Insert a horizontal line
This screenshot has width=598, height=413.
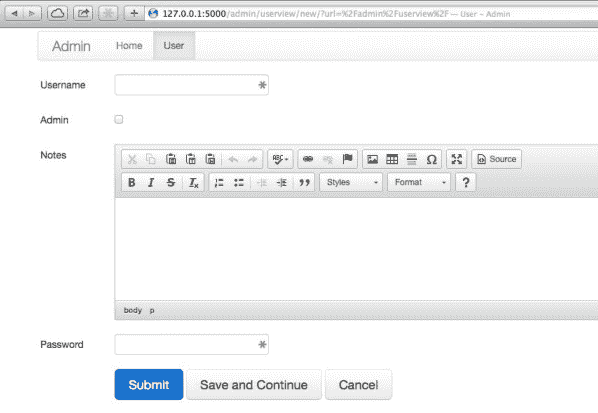[x=412, y=159]
